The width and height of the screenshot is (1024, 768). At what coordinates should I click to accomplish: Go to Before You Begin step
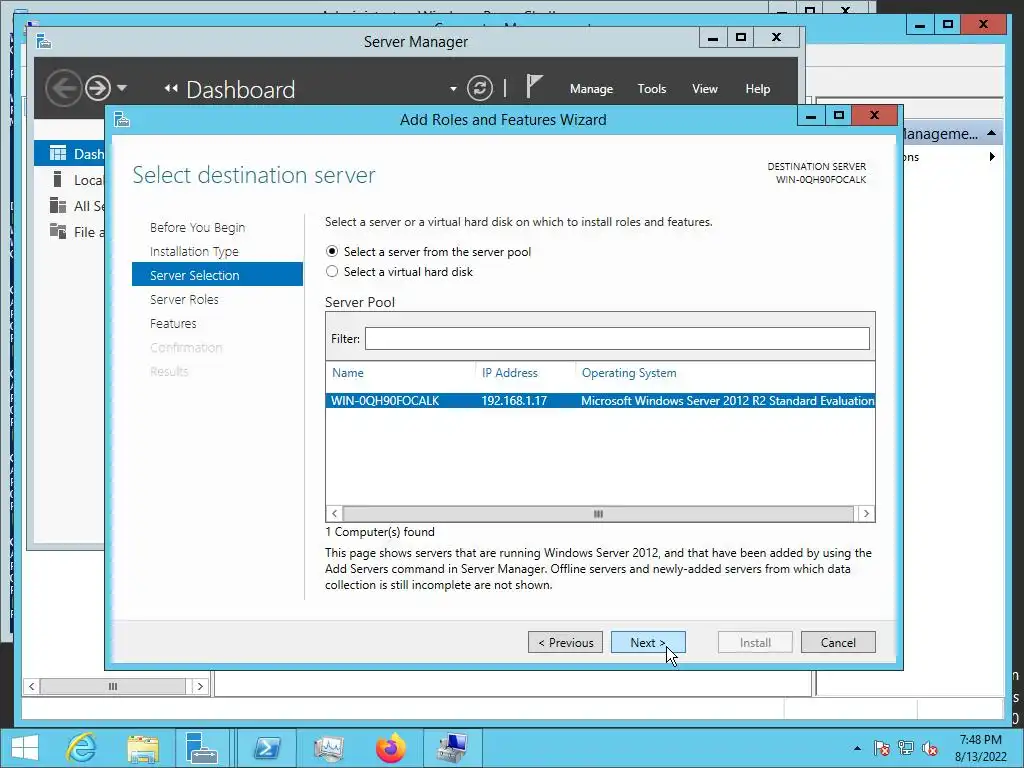197,227
